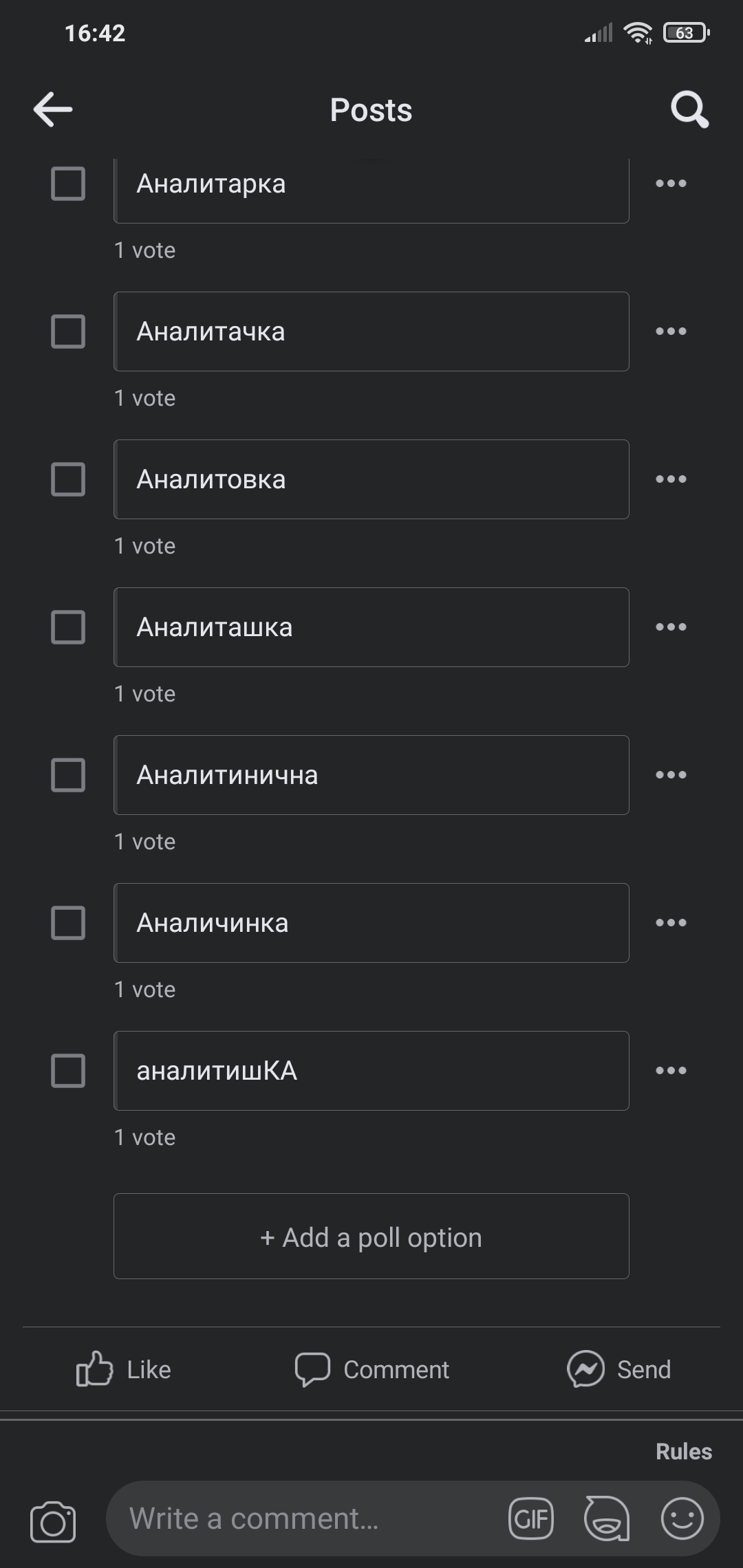The height and width of the screenshot is (1568, 743).
Task: Check the Аналитарка poll checkbox
Action: coord(68,184)
